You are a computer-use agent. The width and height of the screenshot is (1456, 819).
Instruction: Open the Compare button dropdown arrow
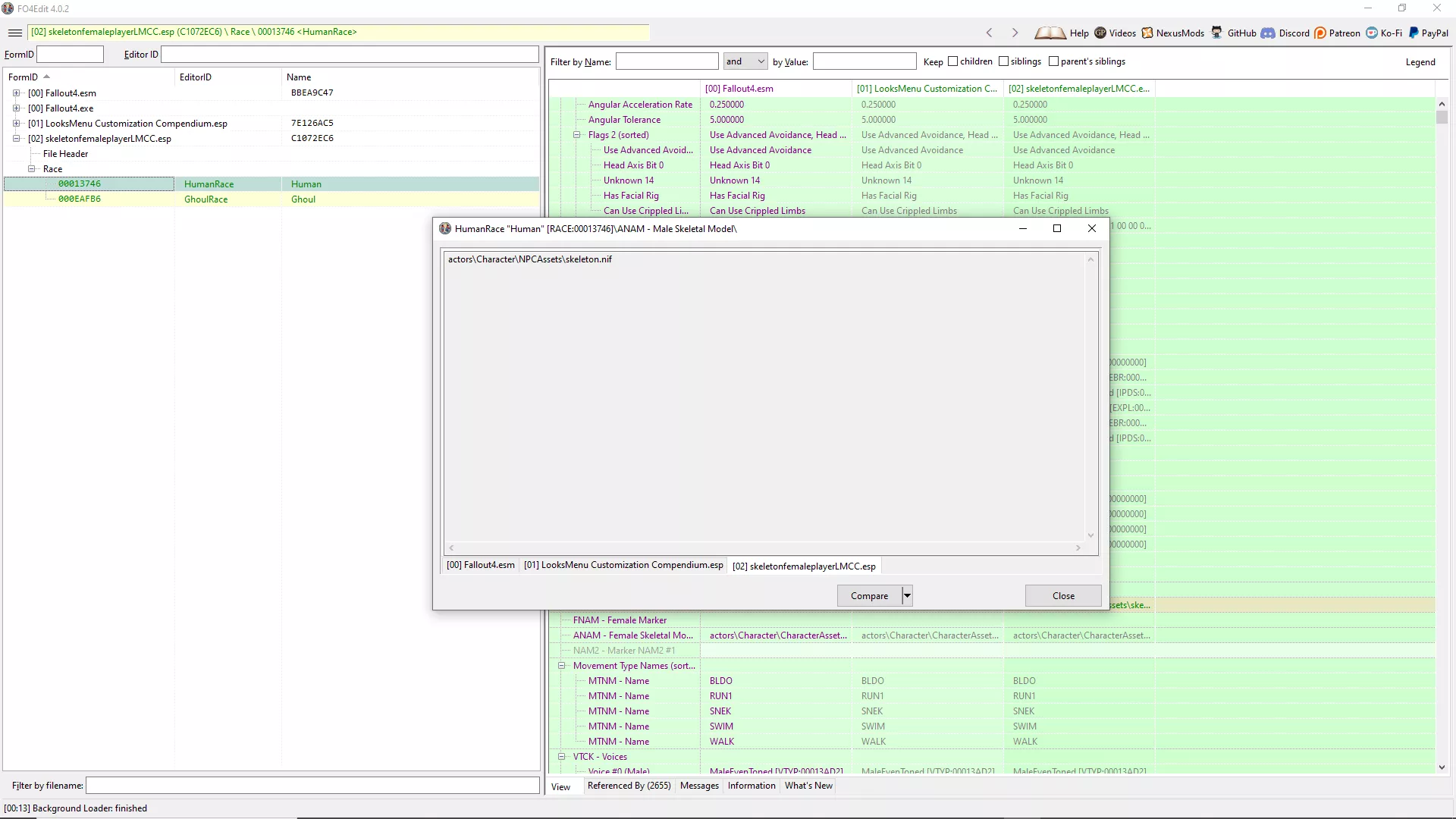pyautogui.click(x=907, y=596)
